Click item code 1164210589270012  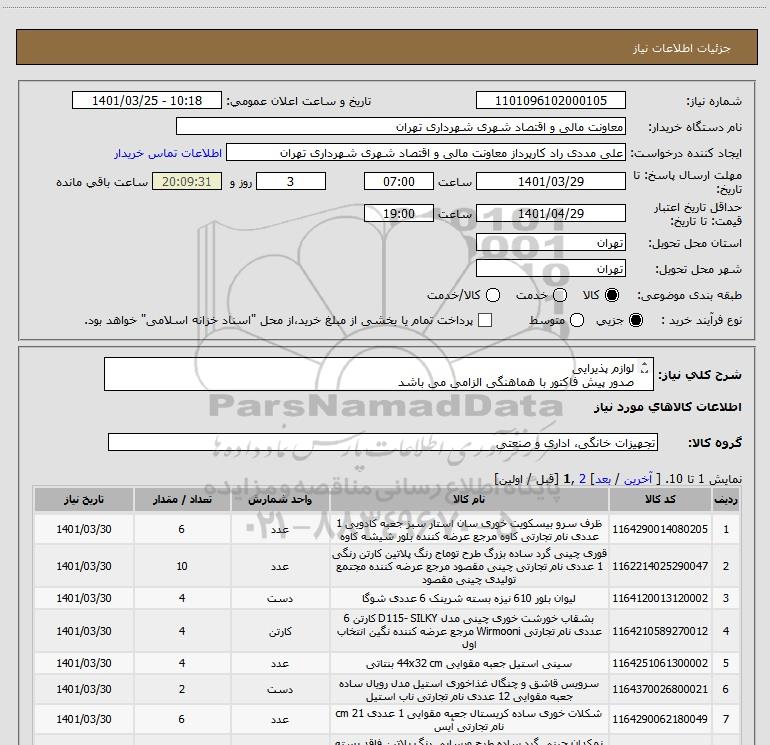coord(660,631)
